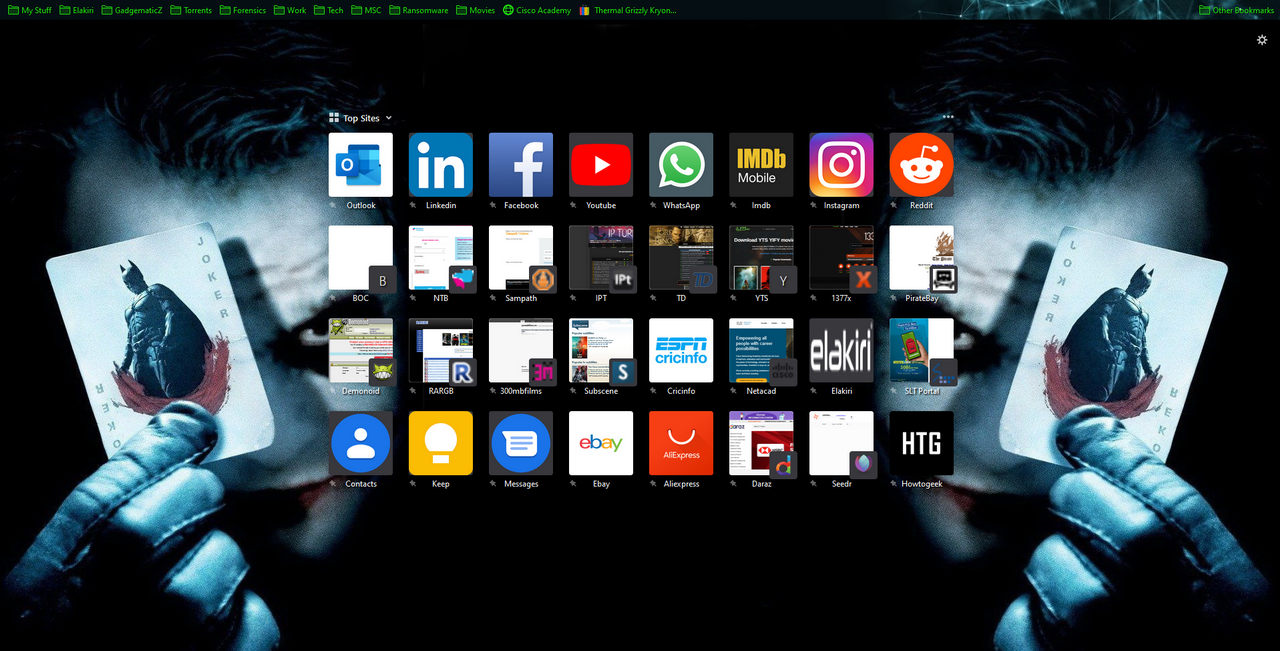
Task: Open the Daraz tile
Action: click(760, 444)
